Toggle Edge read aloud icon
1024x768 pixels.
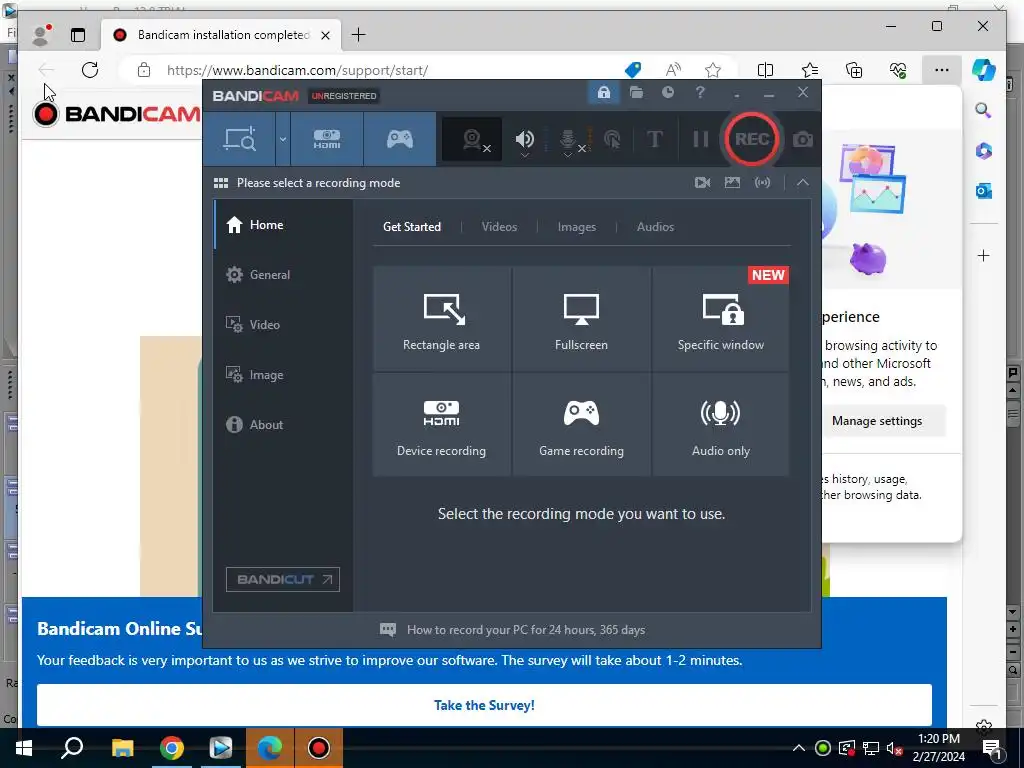tap(673, 70)
